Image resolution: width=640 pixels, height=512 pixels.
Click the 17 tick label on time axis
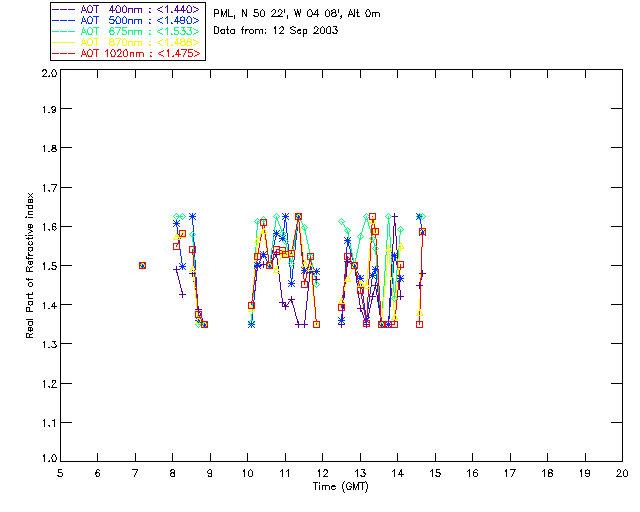pyautogui.click(x=510, y=473)
